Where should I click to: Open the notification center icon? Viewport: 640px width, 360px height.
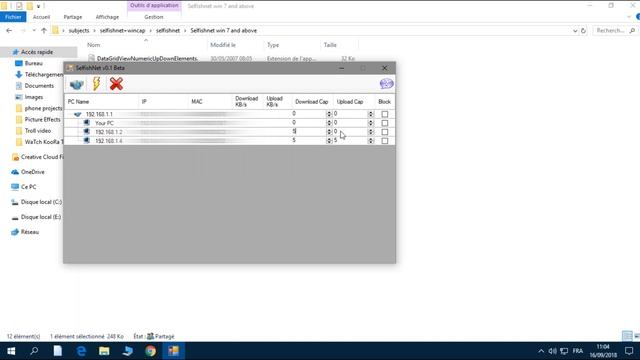[629, 351]
